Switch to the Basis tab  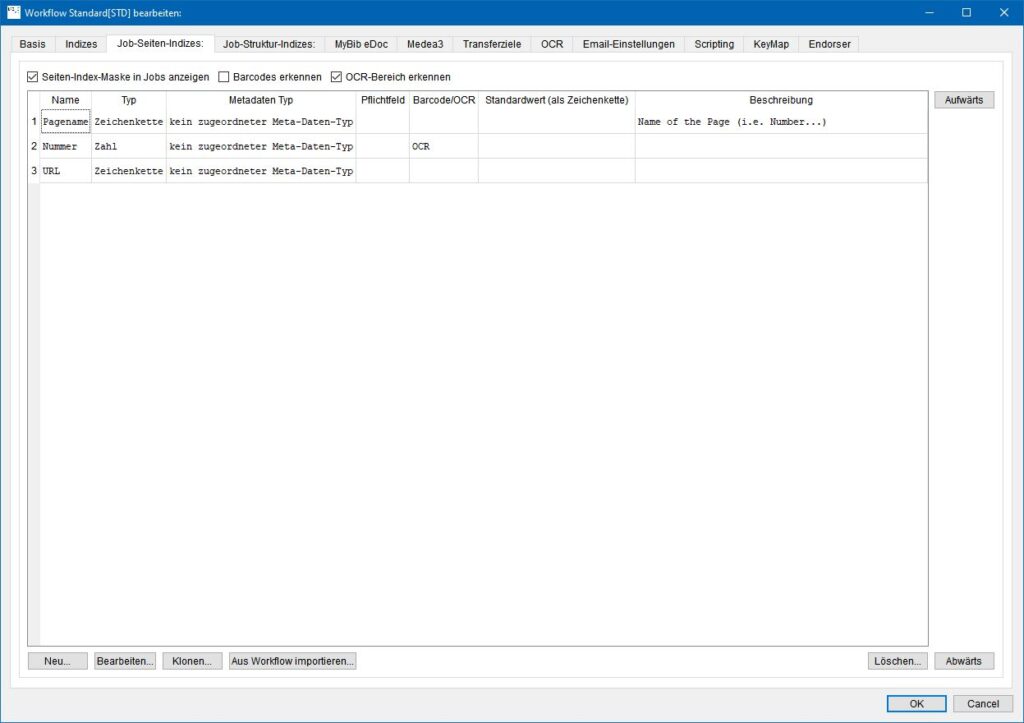coord(33,44)
